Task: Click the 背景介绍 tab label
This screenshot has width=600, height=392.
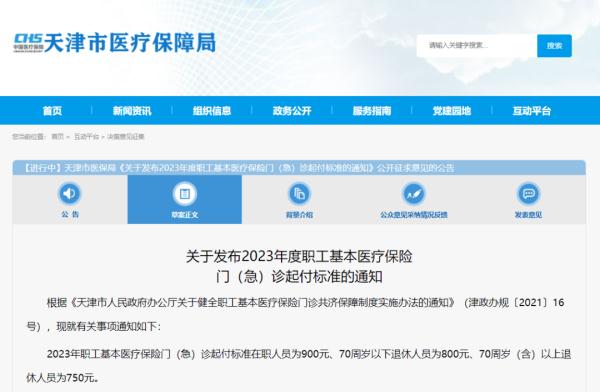Action: pyautogui.click(x=299, y=215)
